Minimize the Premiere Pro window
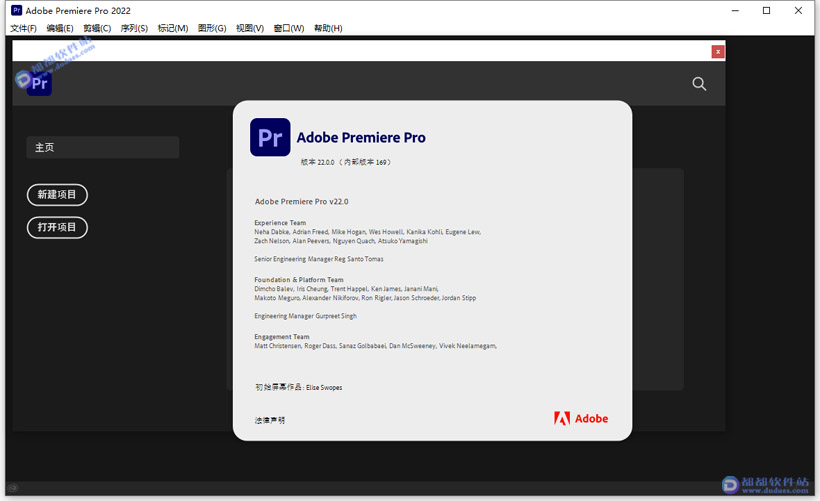820x501 pixels. [x=735, y=10]
